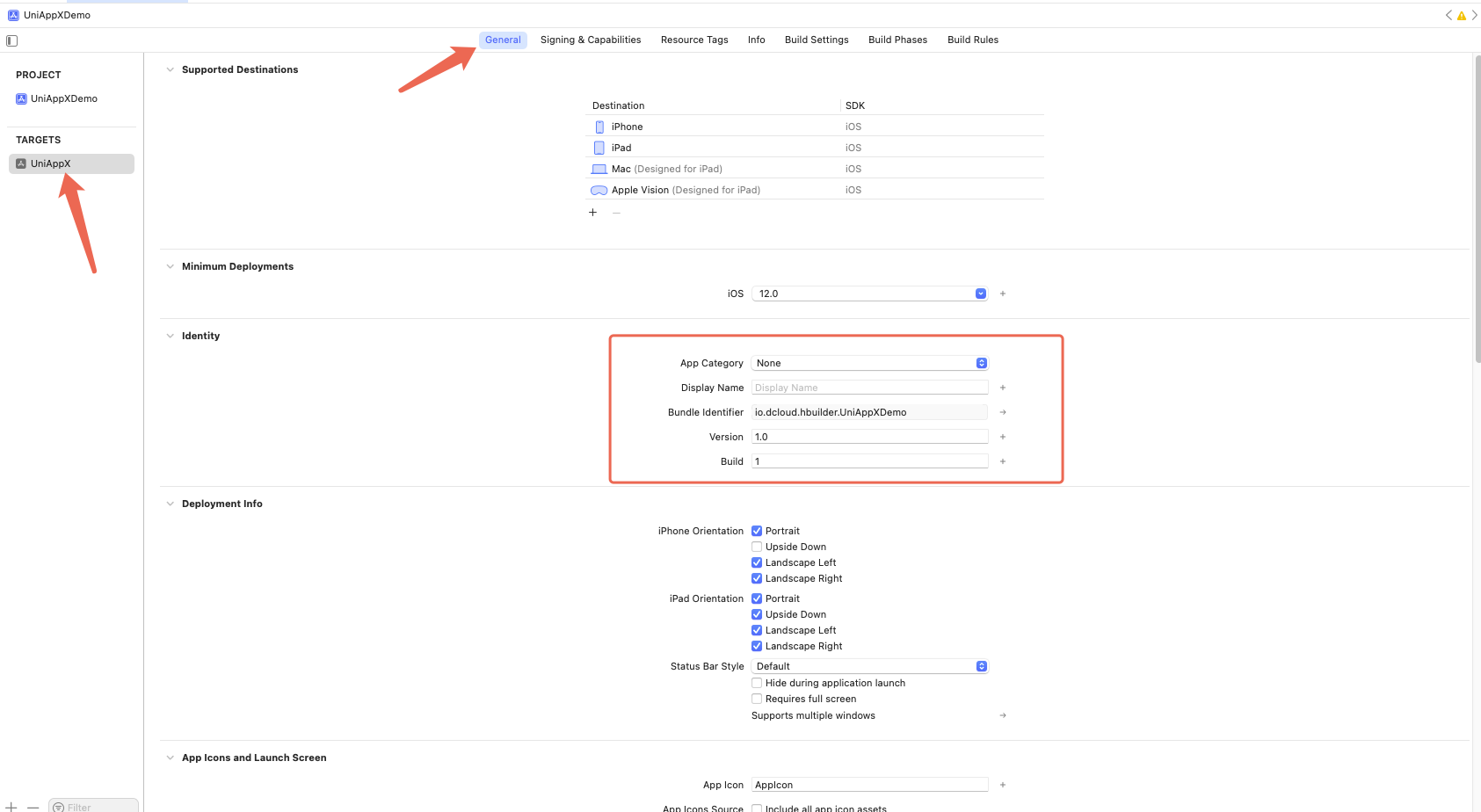Click the Build number field
This screenshot has width=1481, height=812.
pyautogui.click(x=870, y=461)
